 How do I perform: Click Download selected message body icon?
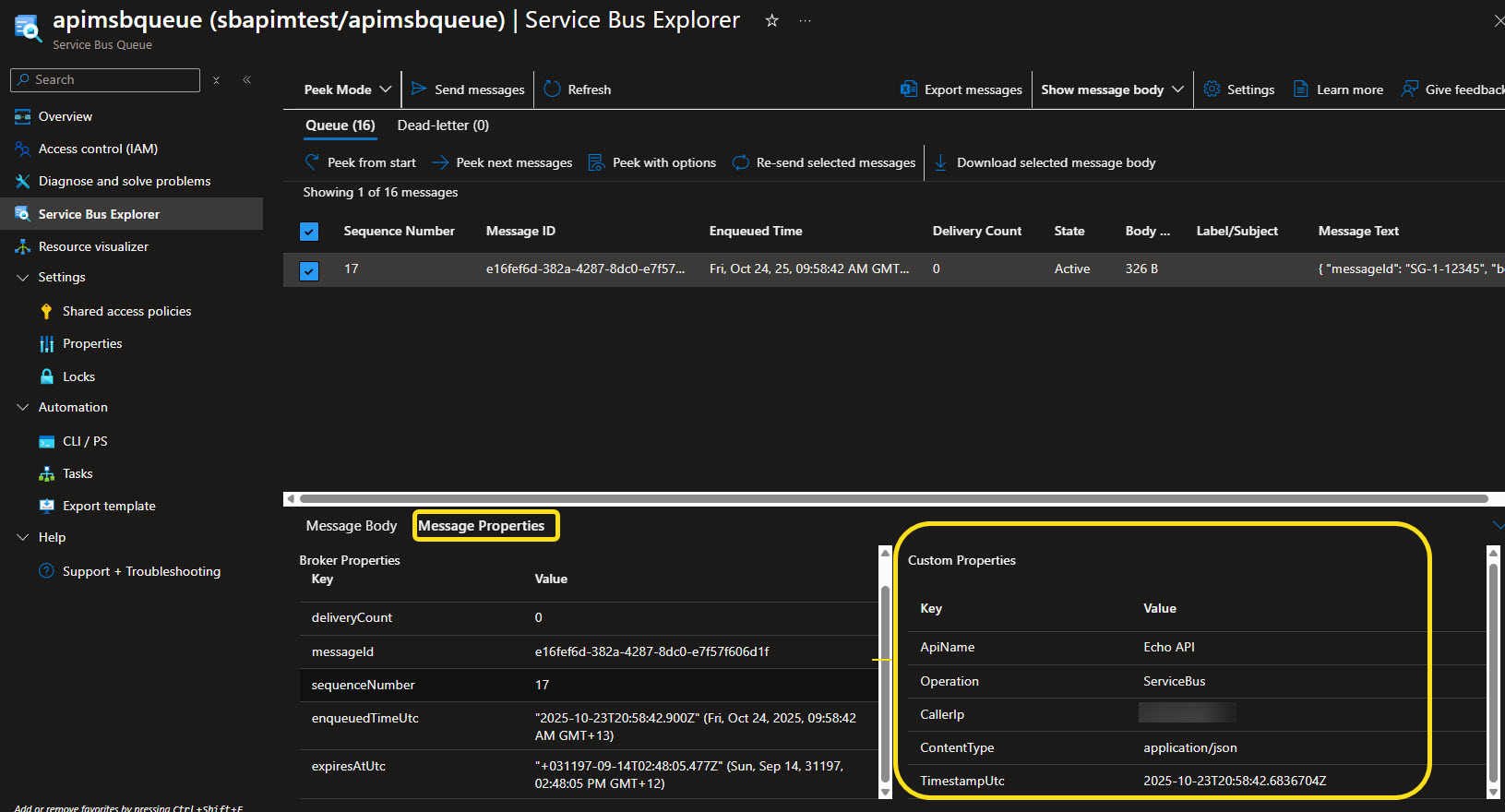[940, 162]
